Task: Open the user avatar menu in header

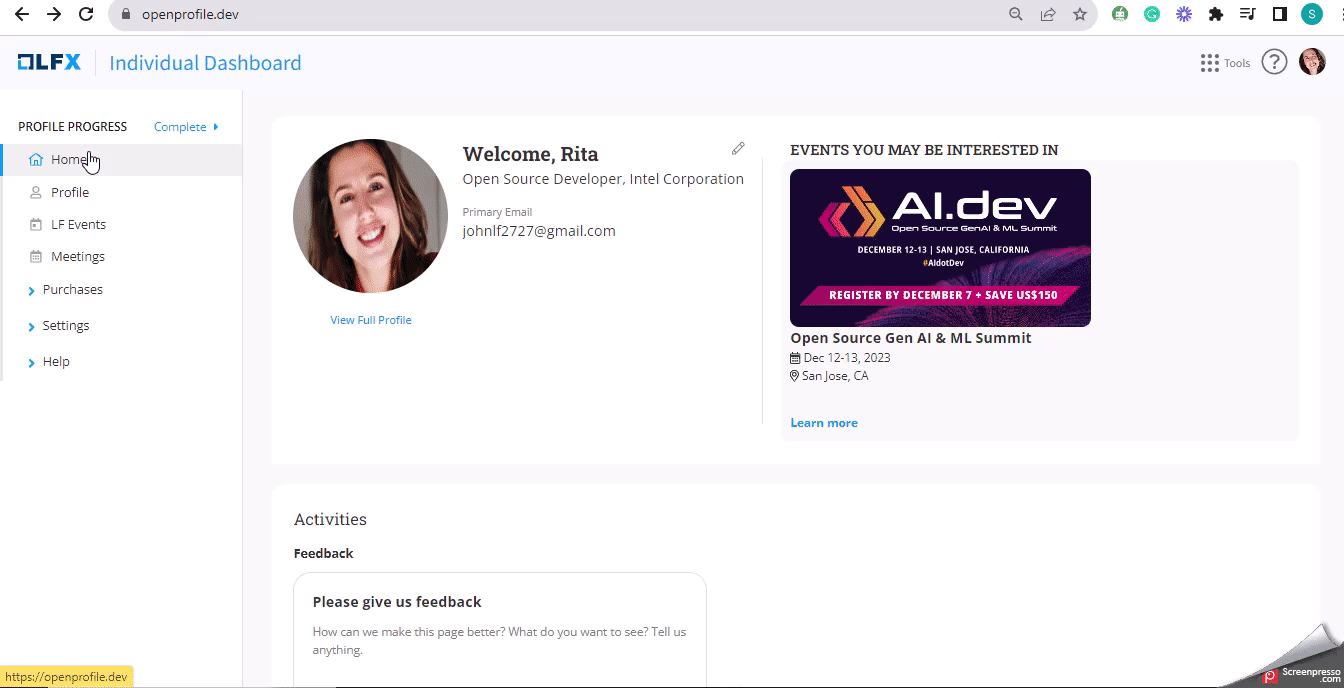Action: tap(1312, 62)
